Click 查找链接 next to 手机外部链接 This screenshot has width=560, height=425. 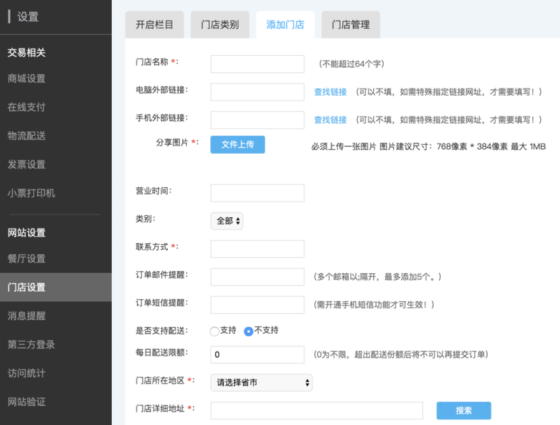[x=330, y=120]
